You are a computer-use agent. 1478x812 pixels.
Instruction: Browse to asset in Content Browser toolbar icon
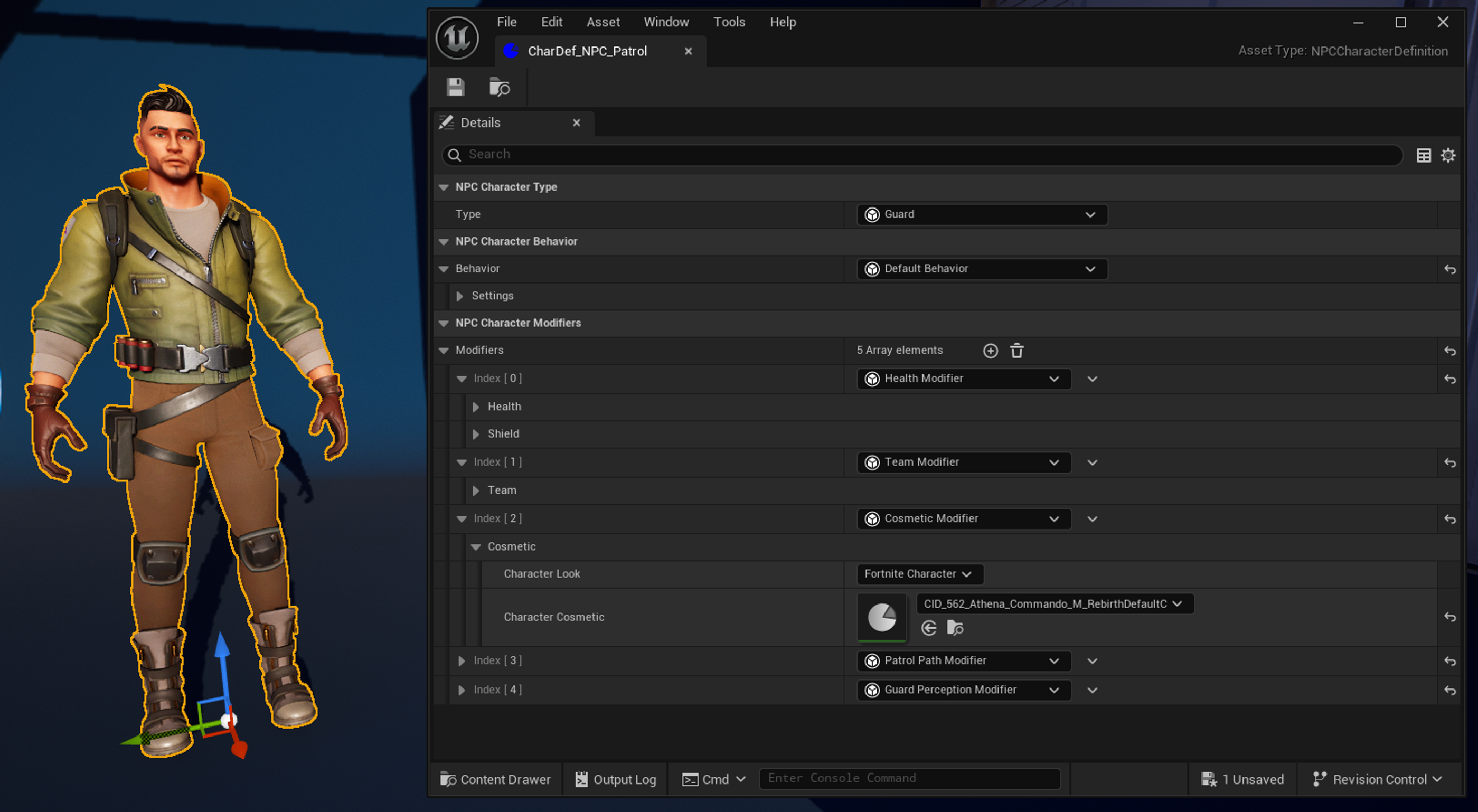point(499,87)
